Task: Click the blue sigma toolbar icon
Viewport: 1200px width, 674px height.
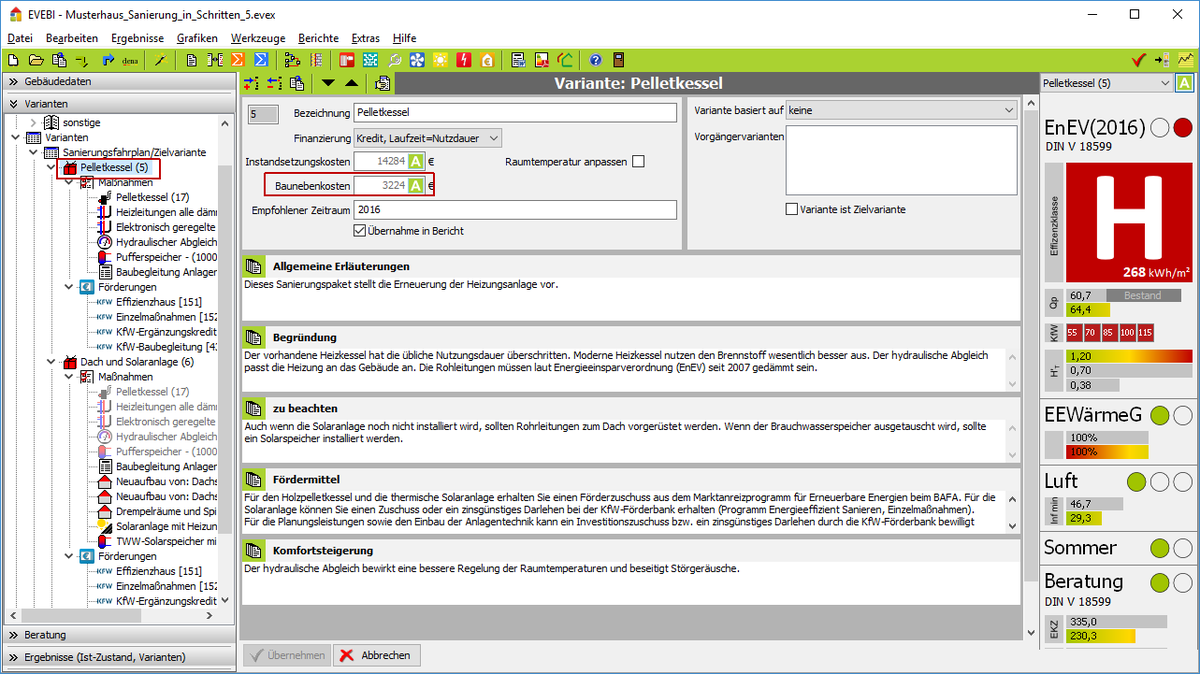Action: tap(261, 59)
